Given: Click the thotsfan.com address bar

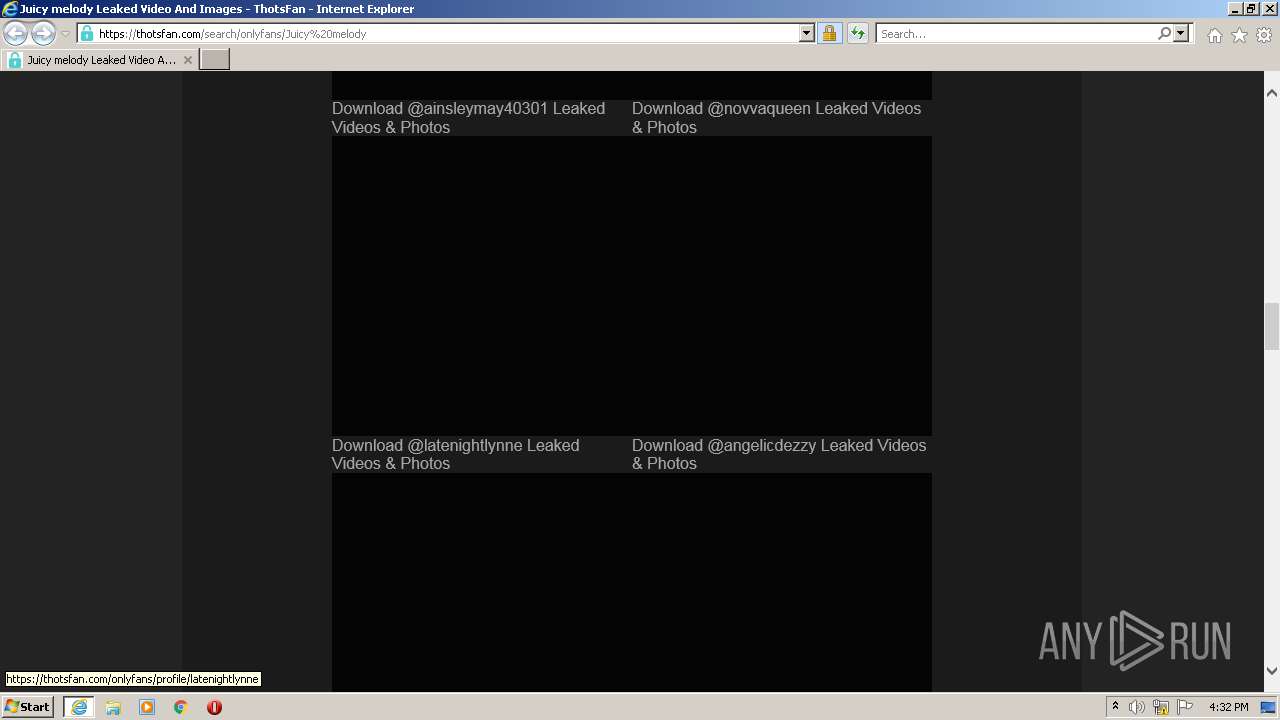Looking at the screenshot, I should [437, 34].
